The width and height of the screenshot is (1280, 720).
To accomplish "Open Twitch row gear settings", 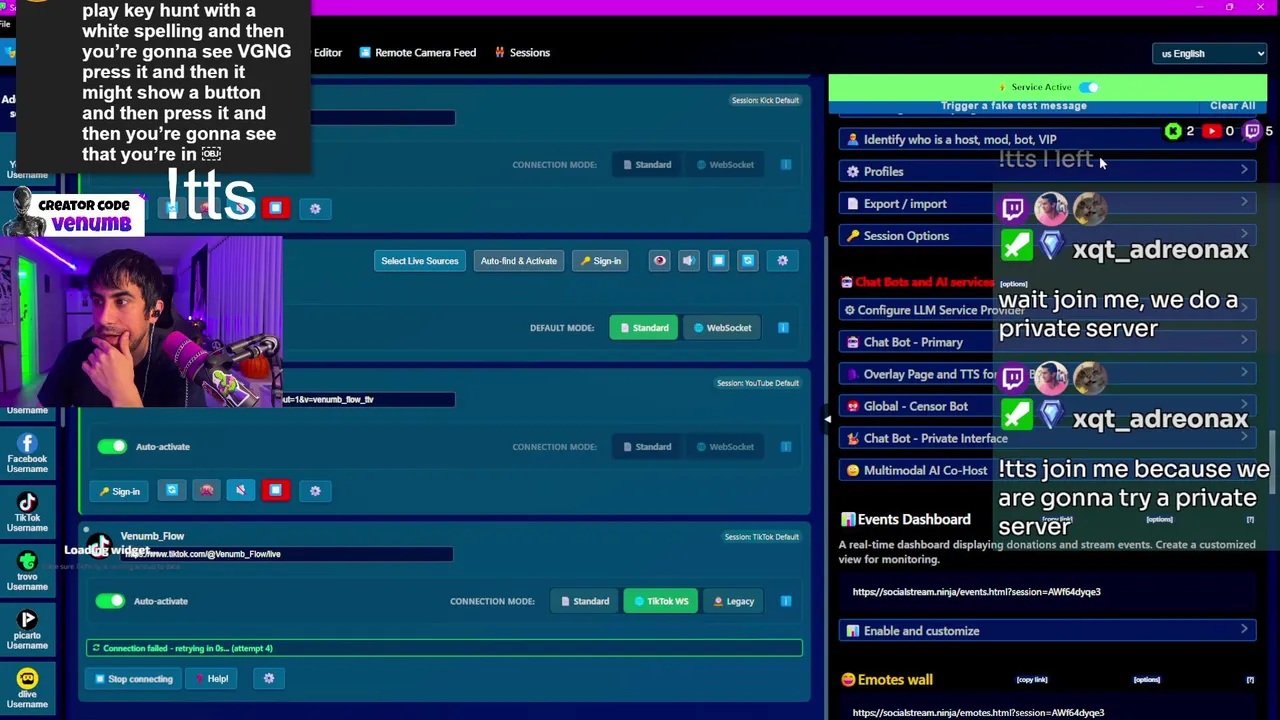I will click(x=782, y=261).
